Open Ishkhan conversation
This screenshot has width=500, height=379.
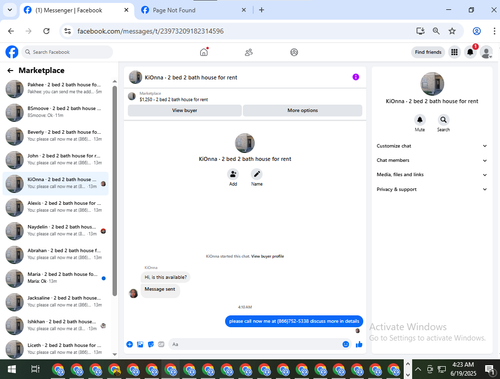(57, 325)
